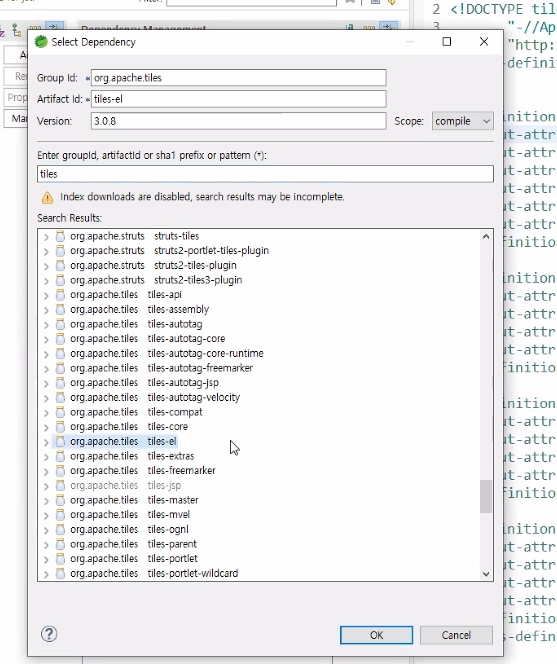Click the help question mark icon
The image size is (557, 664).
[x=49, y=634]
